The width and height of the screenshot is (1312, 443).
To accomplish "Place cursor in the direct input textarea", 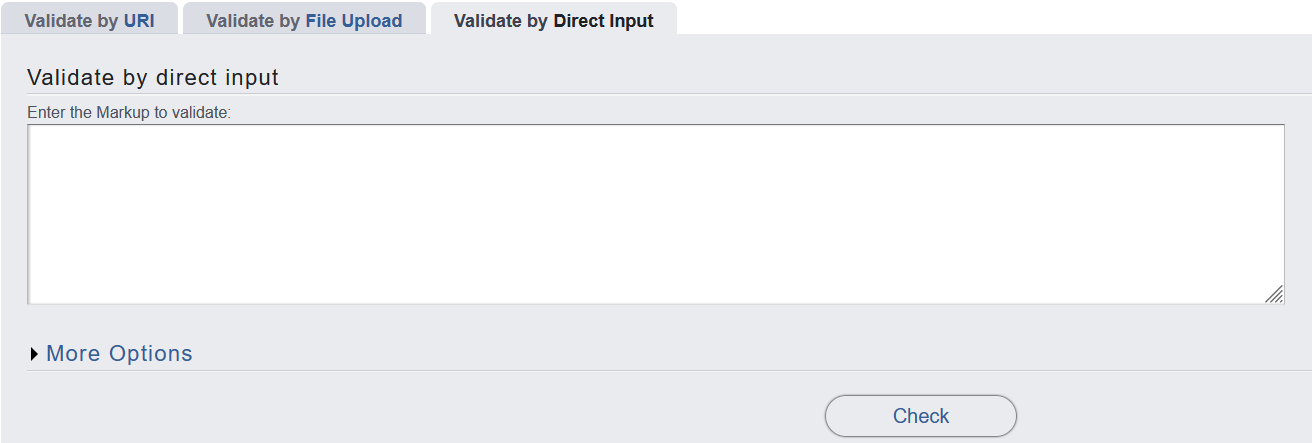I will pos(655,213).
